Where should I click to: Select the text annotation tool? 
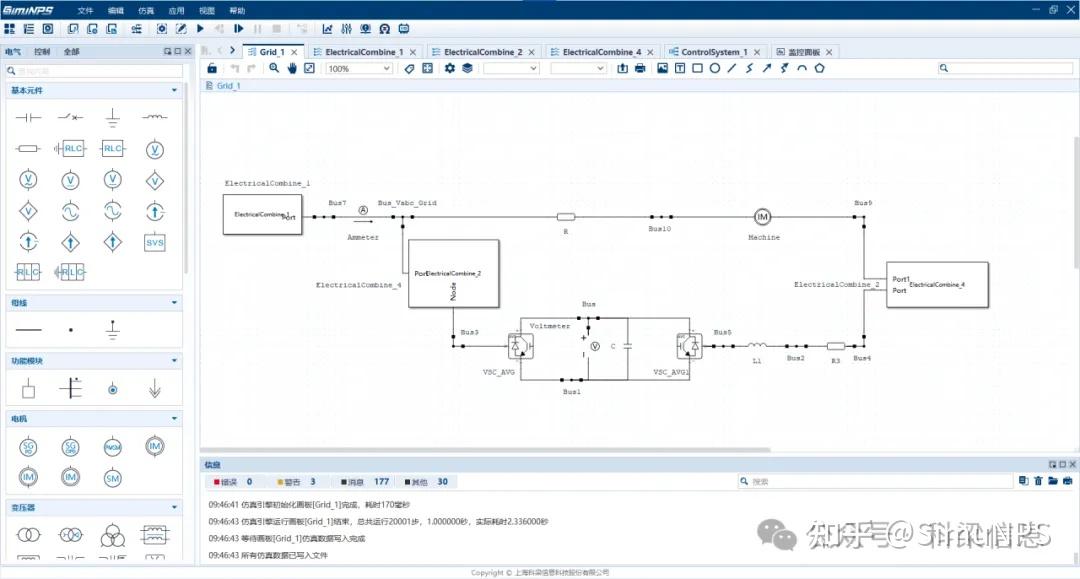[x=679, y=68]
